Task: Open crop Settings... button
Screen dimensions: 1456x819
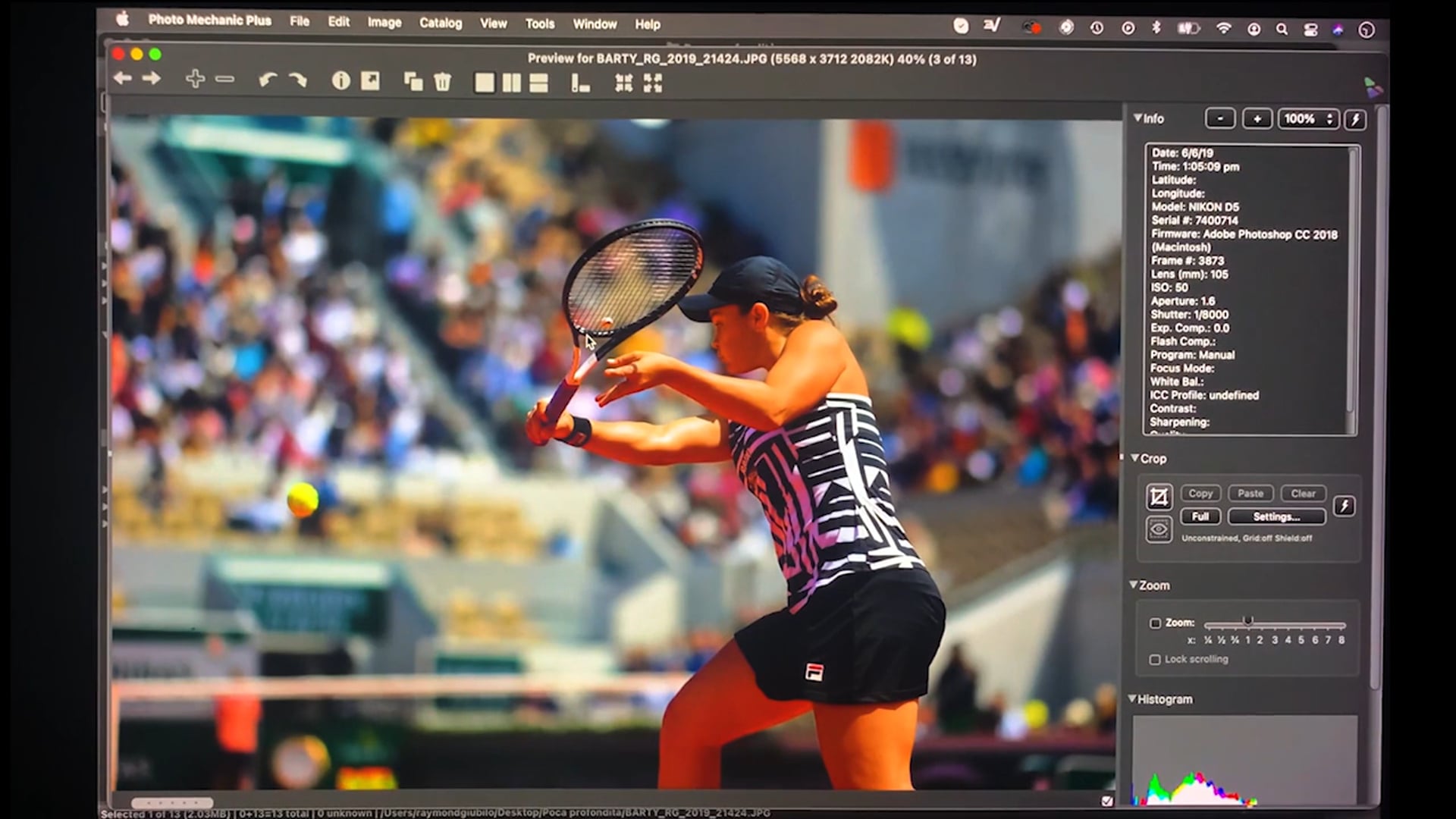Action: [1276, 517]
